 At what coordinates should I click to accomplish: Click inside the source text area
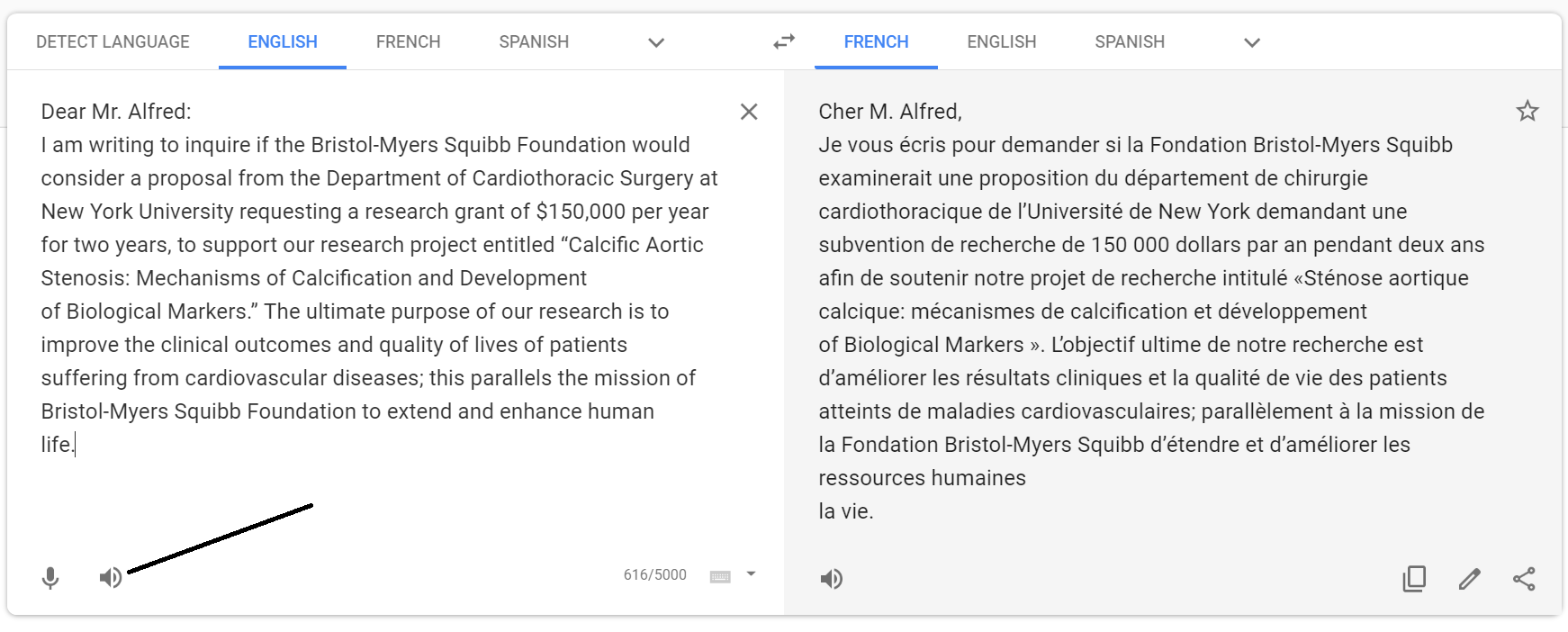coord(360,270)
